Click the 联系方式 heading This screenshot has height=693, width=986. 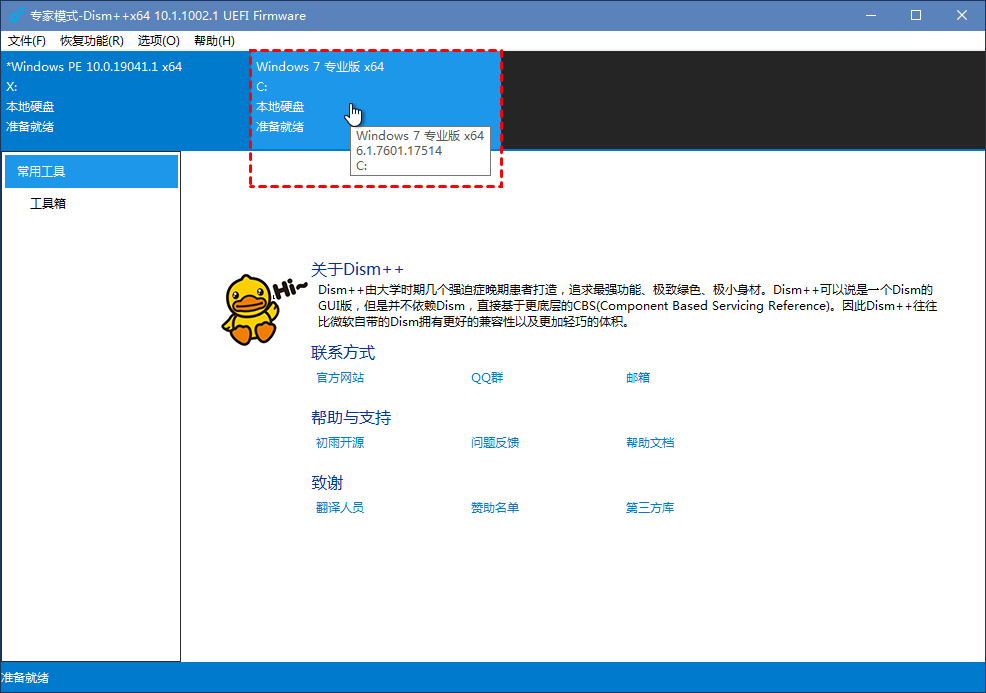click(x=343, y=353)
